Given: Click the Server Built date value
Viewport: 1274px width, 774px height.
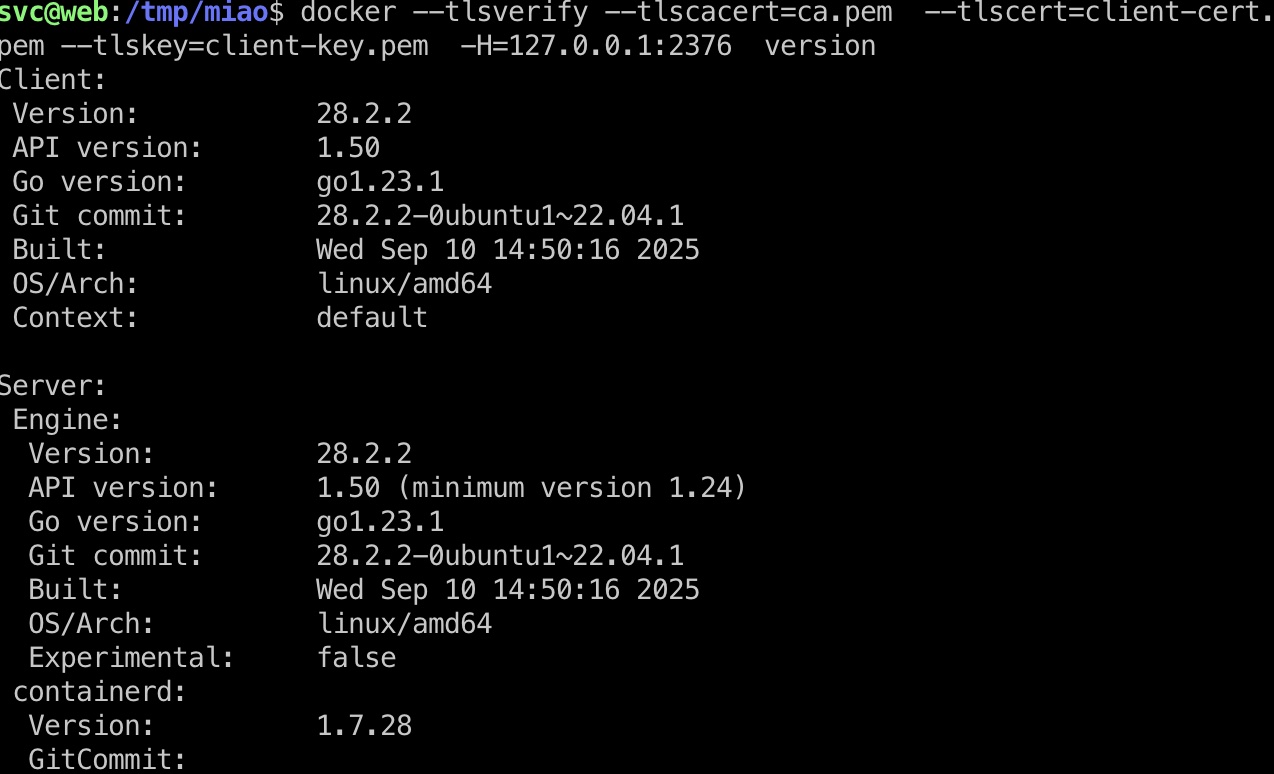Looking at the screenshot, I should pos(508,591).
